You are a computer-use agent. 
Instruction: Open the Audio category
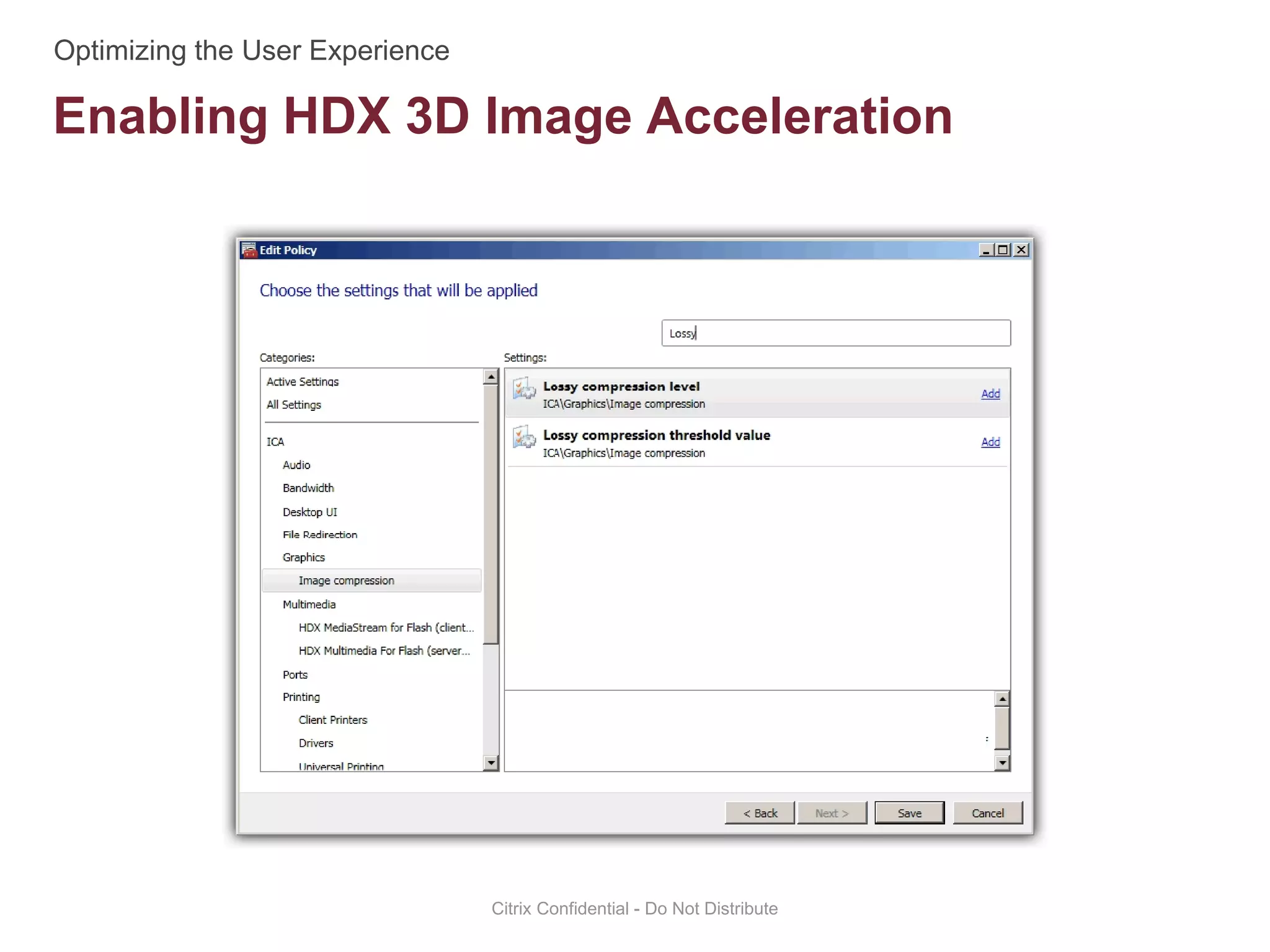click(x=296, y=465)
